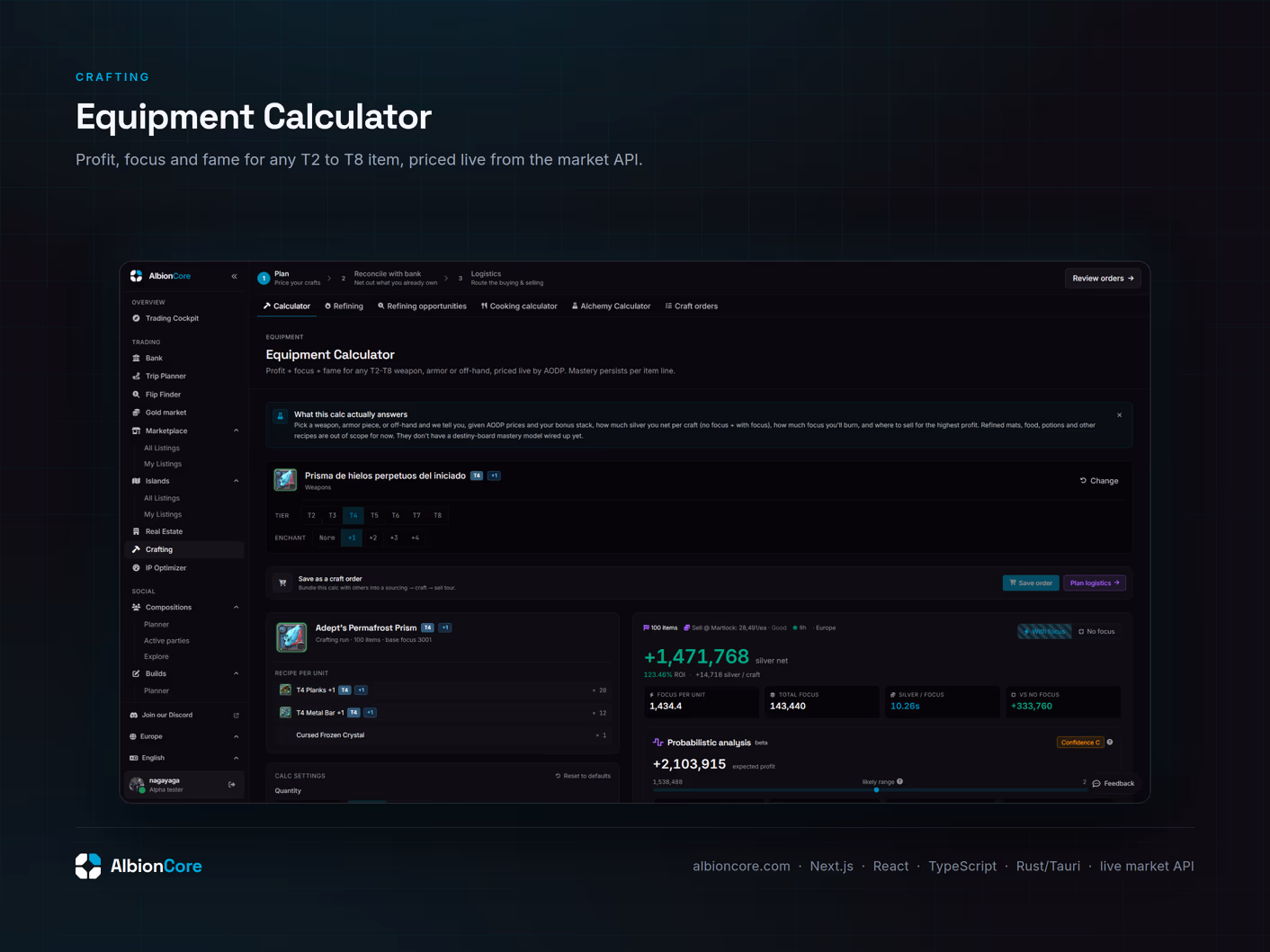Click the Confidence C badge
The height and width of the screenshot is (952, 1270).
point(1079,743)
